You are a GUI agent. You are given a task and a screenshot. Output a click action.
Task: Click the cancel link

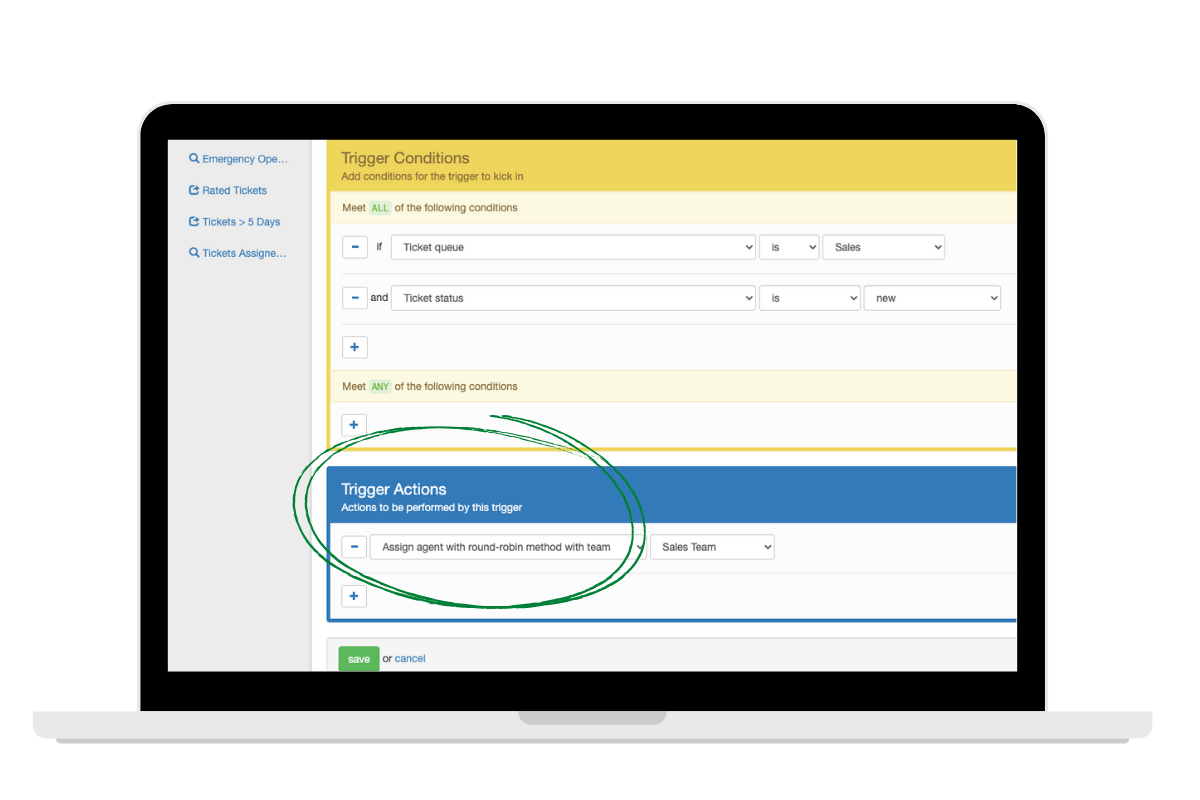point(410,659)
